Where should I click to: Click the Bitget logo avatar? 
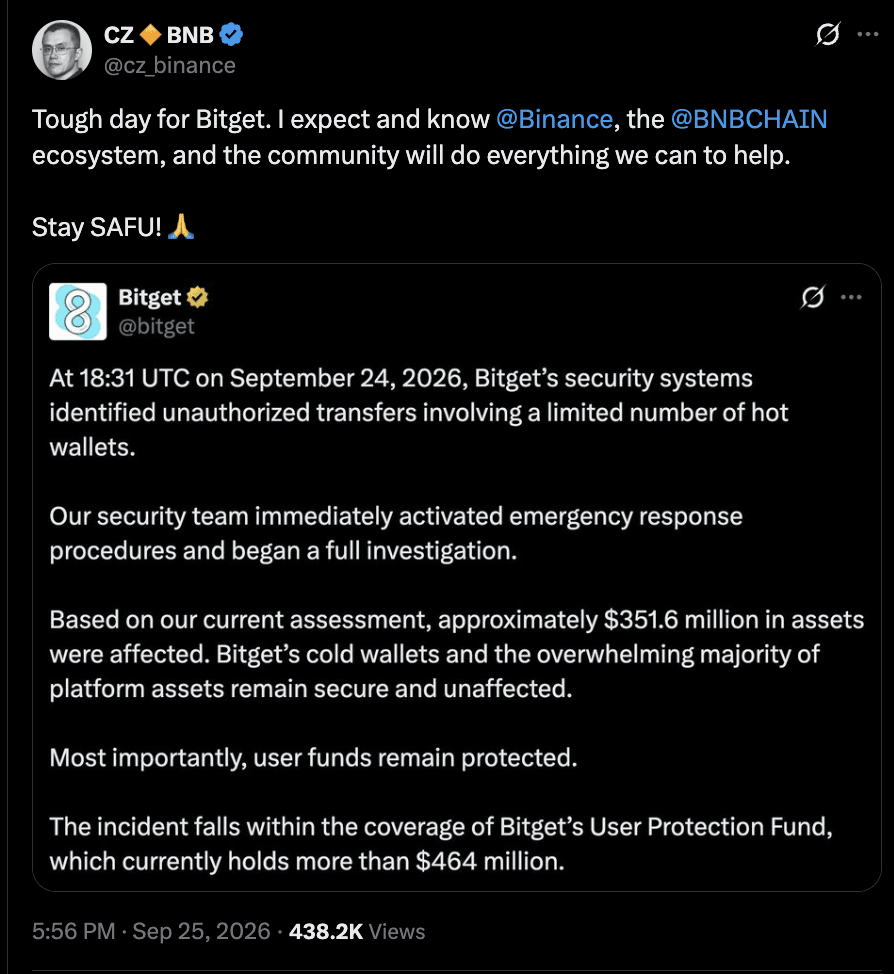click(x=78, y=311)
